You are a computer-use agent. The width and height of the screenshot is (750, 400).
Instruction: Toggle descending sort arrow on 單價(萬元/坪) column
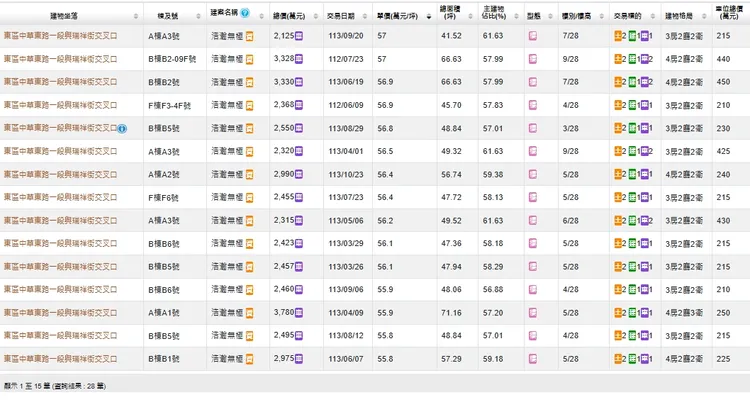[x=429, y=16]
